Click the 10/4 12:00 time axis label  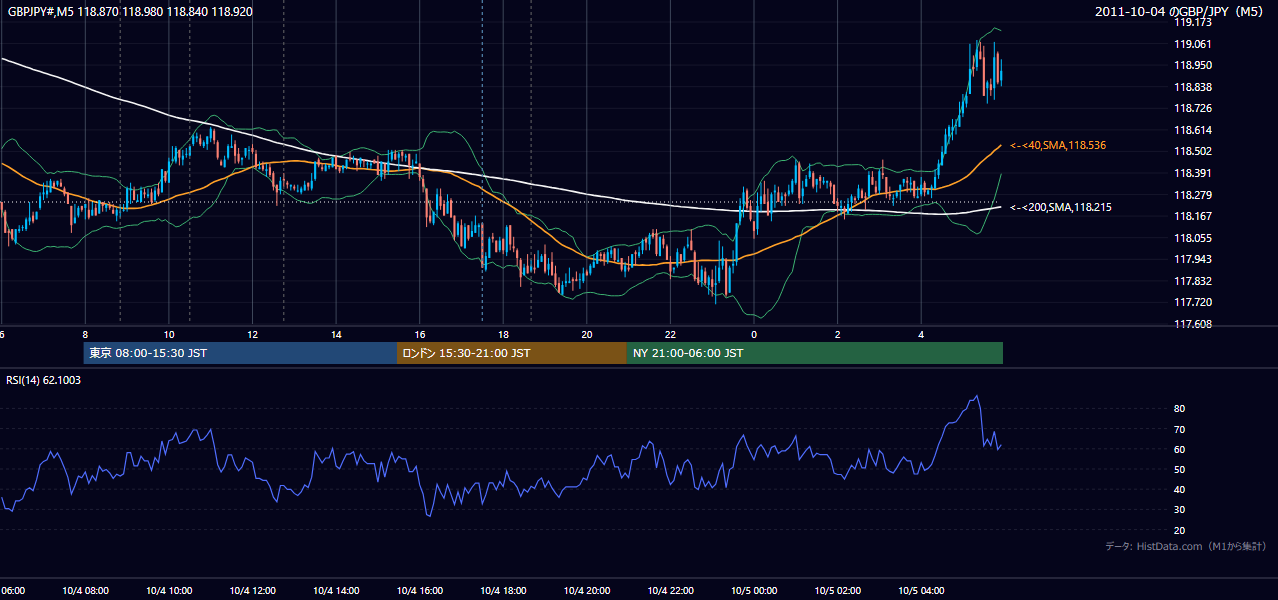[252, 591]
